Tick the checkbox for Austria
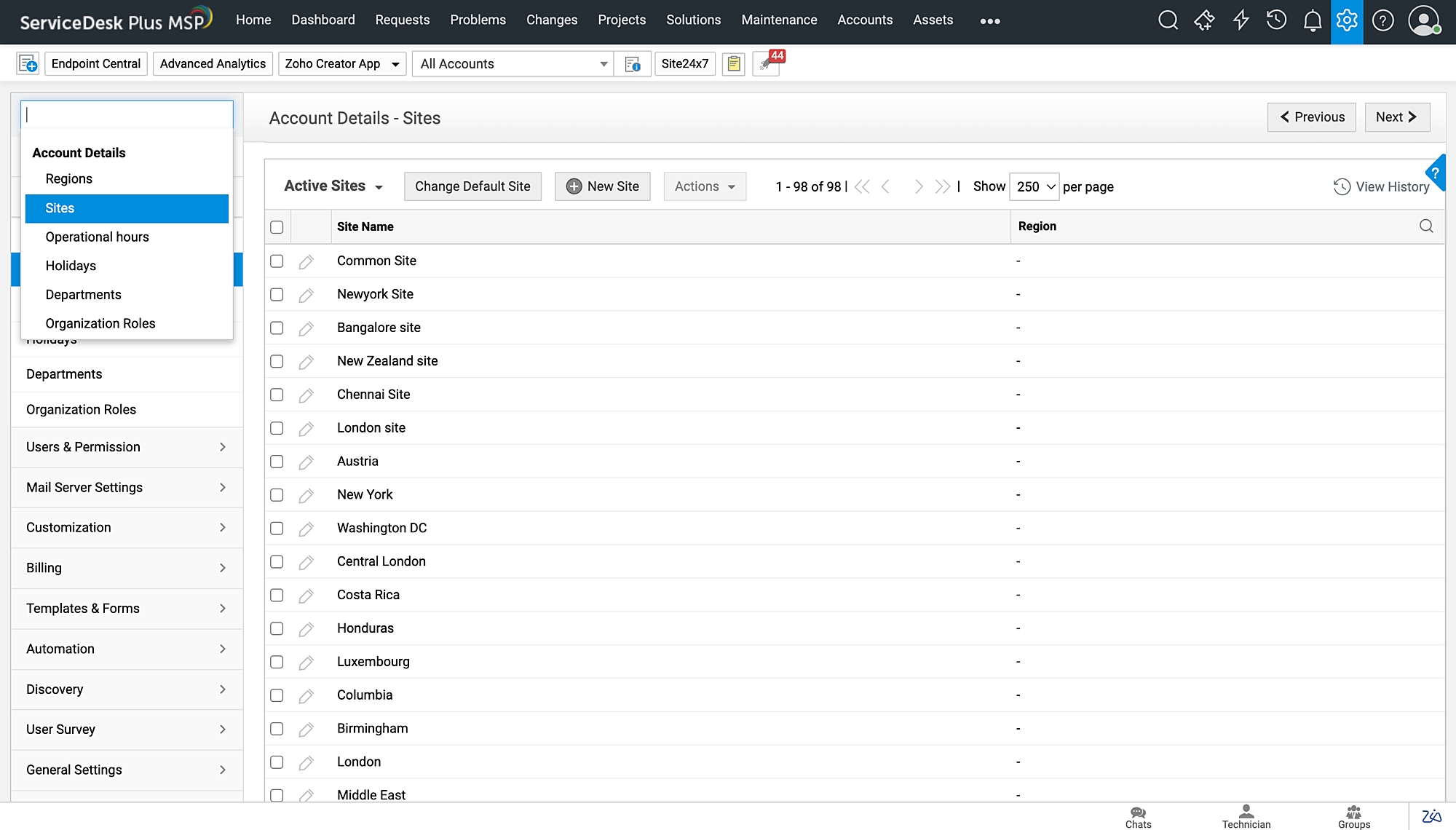Viewport: 1456px width, 830px height. (x=277, y=462)
